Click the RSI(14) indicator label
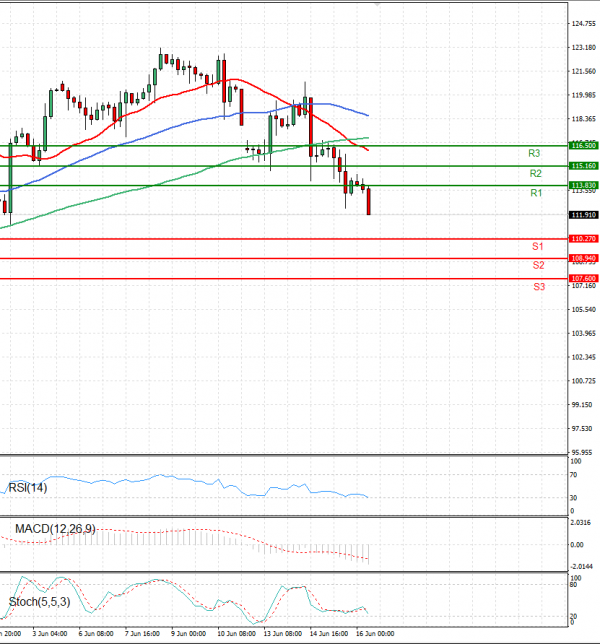 28,488
